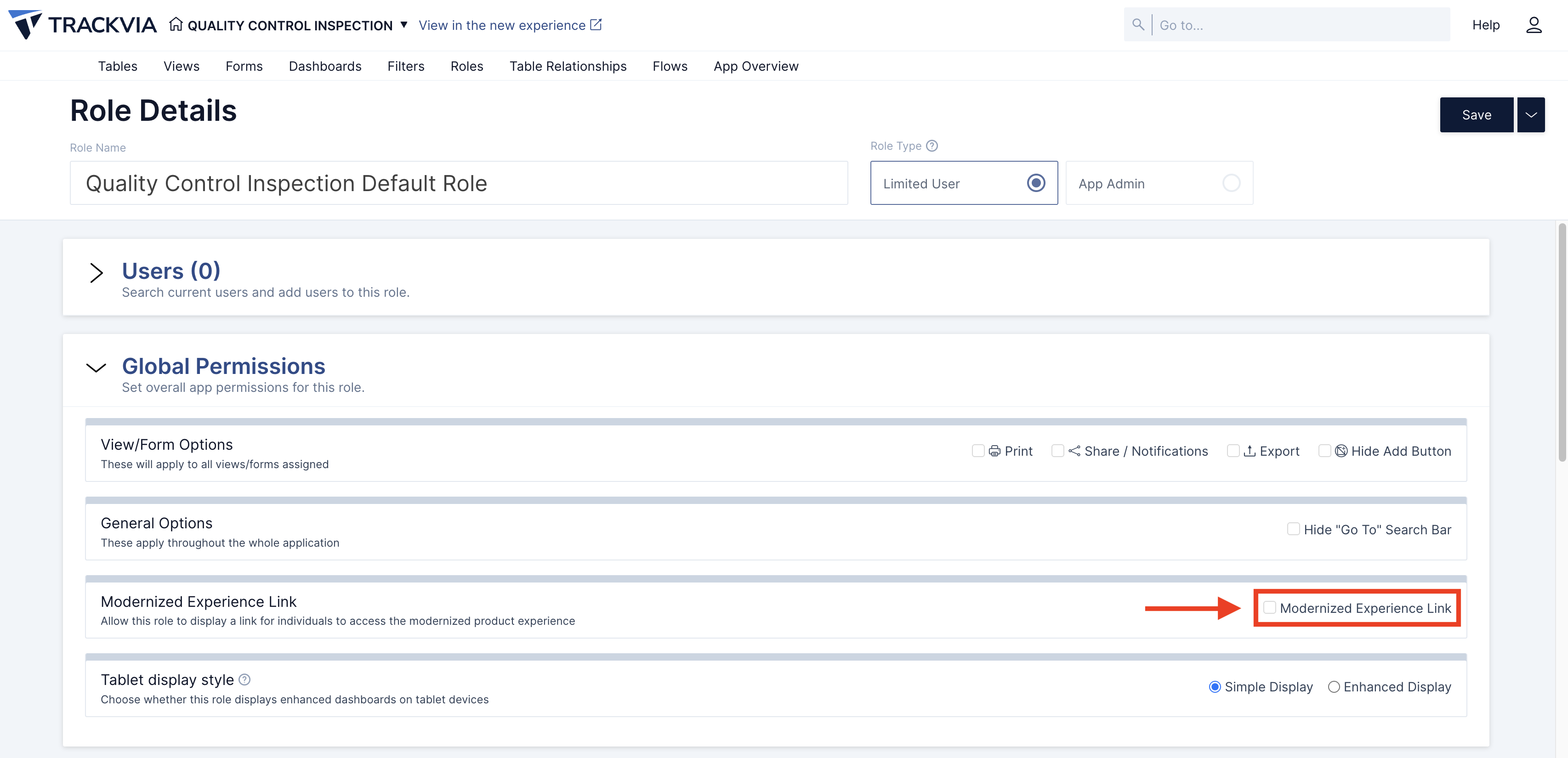Click the share icon by Share / Notifications

pos(1074,451)
